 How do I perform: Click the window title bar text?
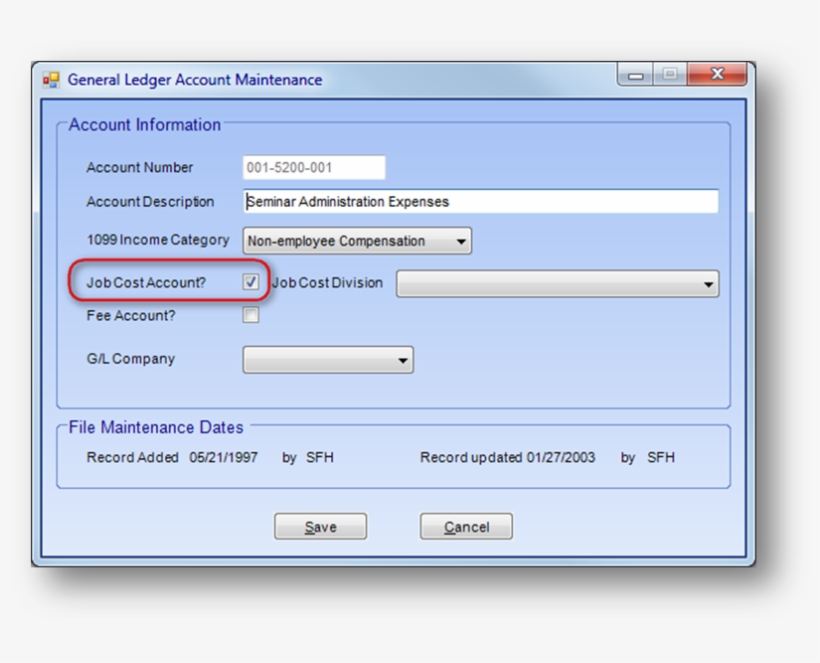[x=195, y=80]
